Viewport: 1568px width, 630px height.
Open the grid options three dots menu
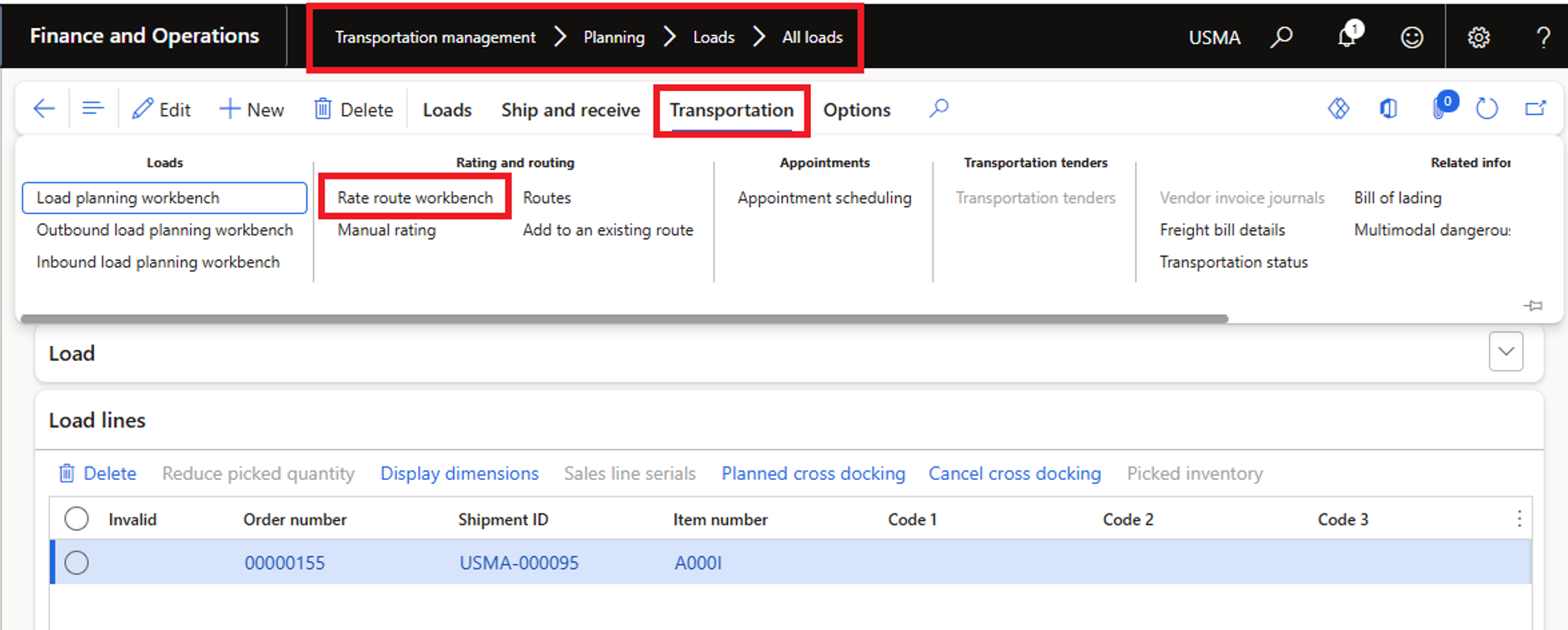pyautogui.click(x=1519, y=519)
